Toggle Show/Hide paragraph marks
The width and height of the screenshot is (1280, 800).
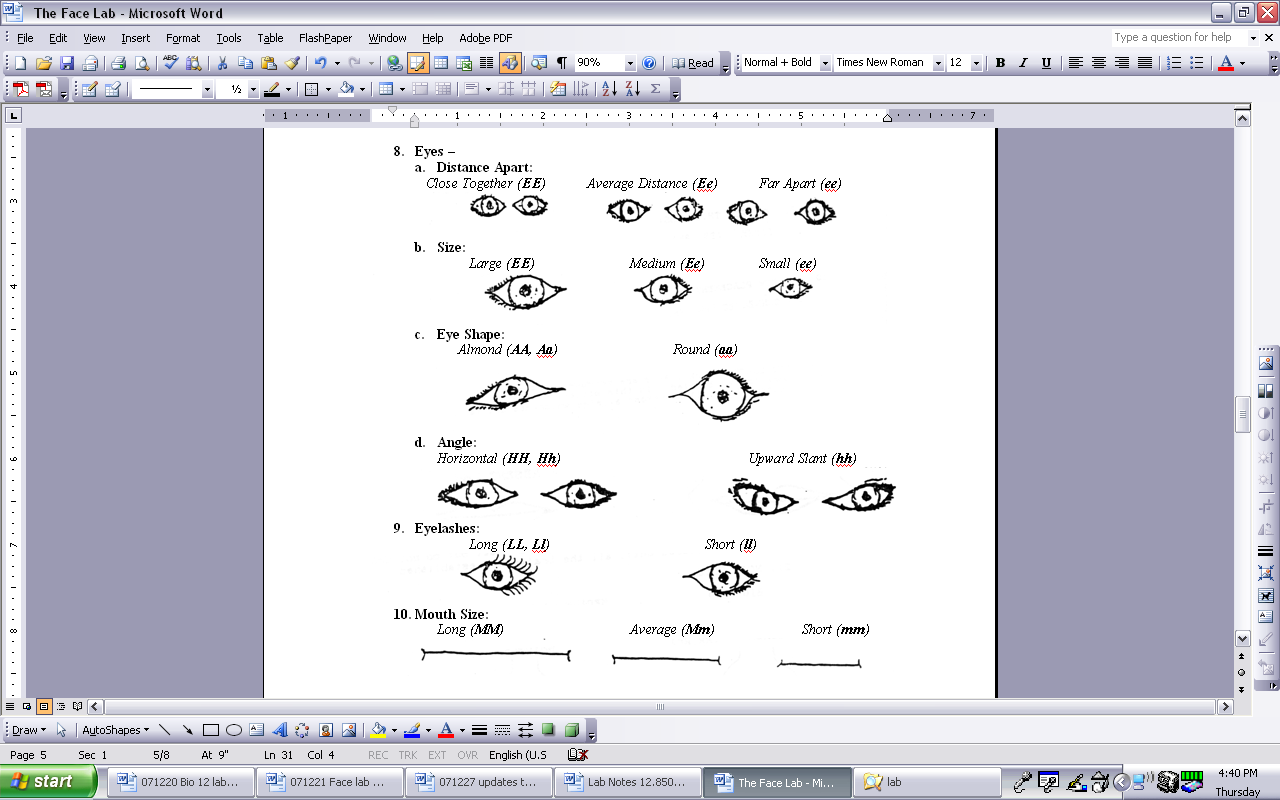pos(561,63)
